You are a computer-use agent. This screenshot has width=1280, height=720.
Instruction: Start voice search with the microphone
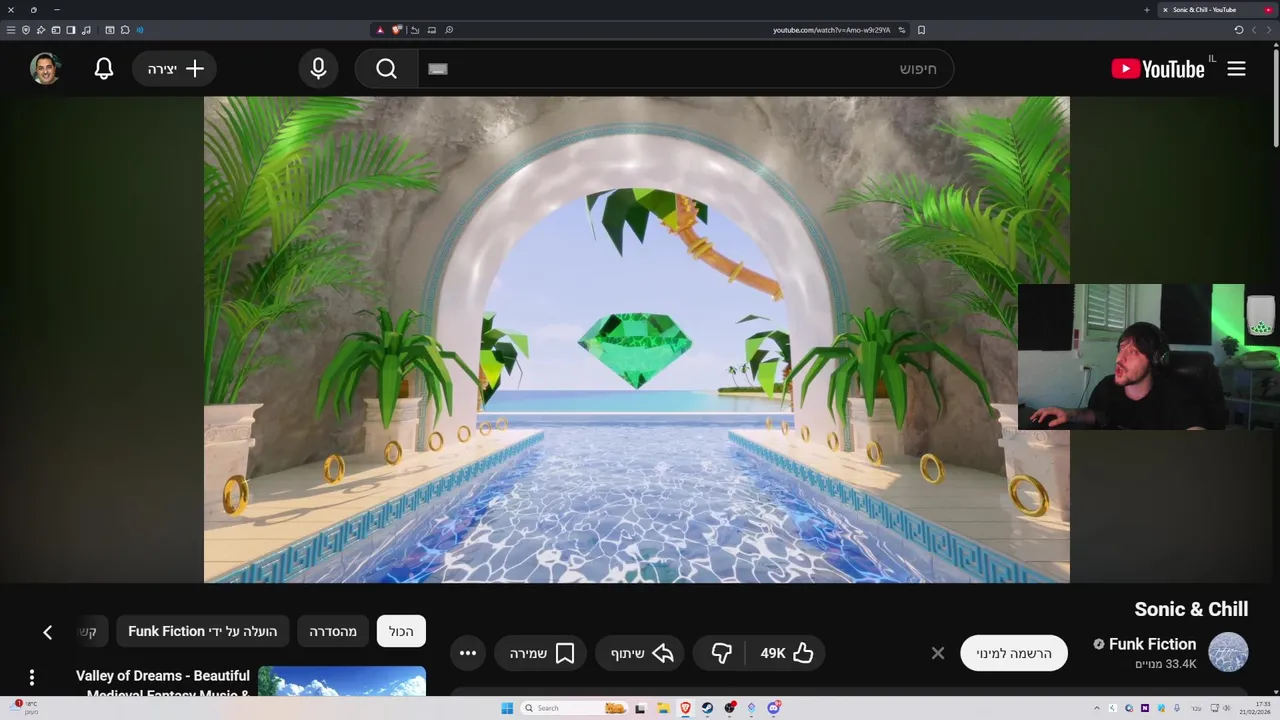tap(318, 68)
